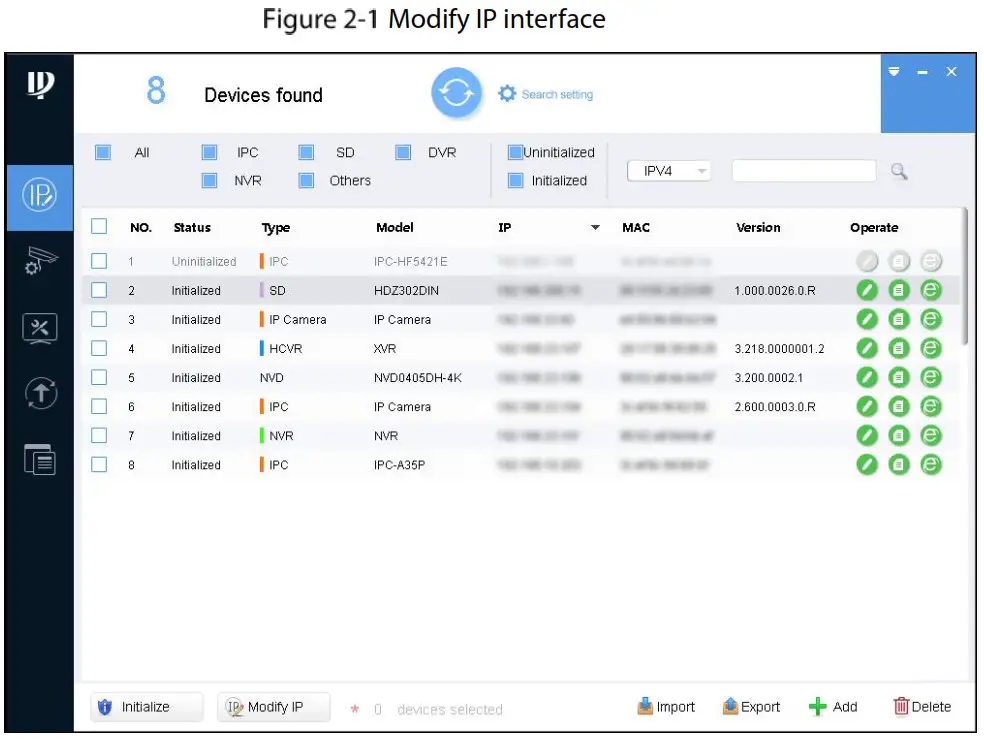Screen dimensions: 984x741
Task: Click the search magnifier icon
Action: [899, 171]
